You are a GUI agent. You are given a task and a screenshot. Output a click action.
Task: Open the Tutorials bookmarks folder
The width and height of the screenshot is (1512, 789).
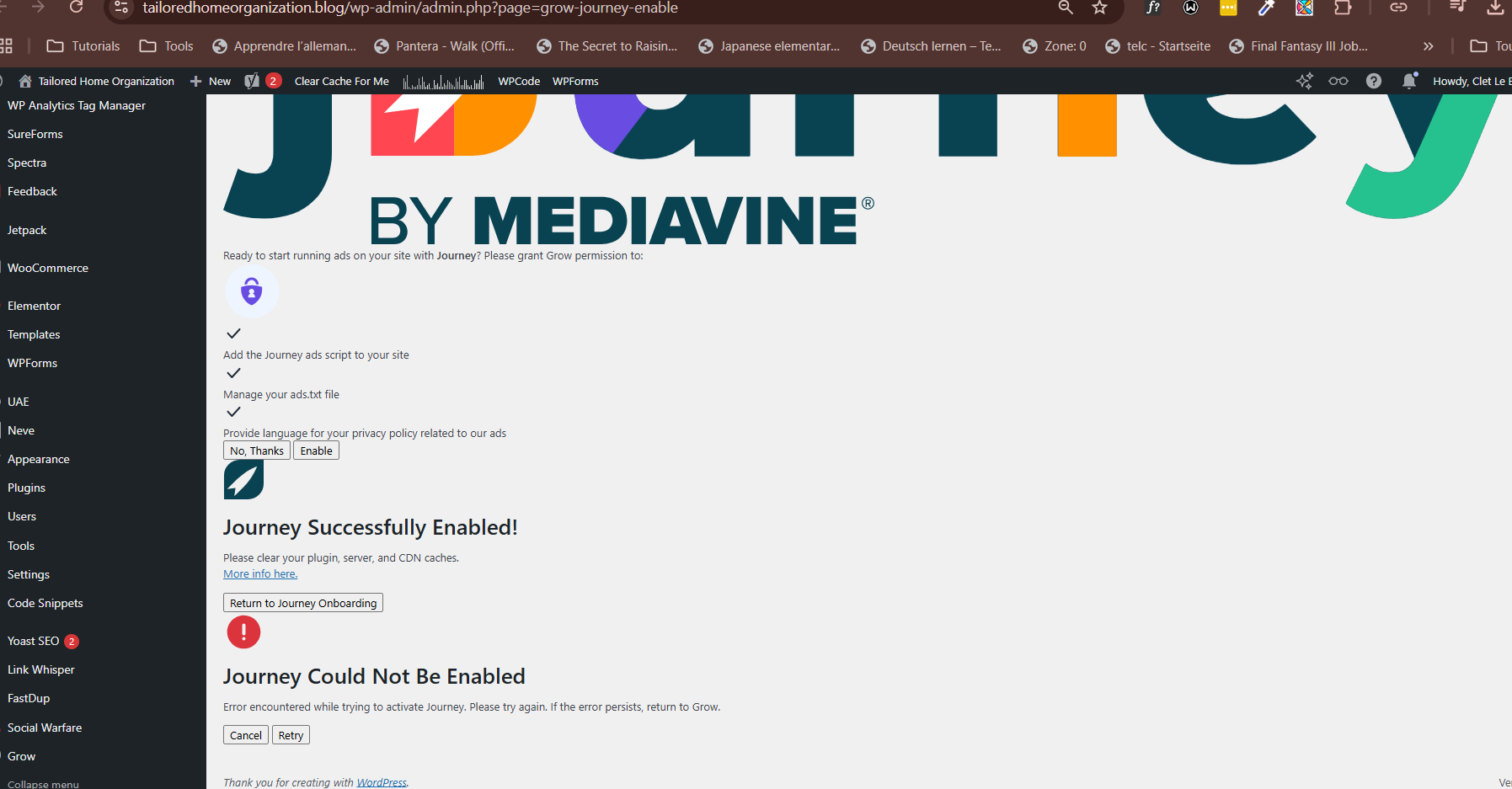83,46
